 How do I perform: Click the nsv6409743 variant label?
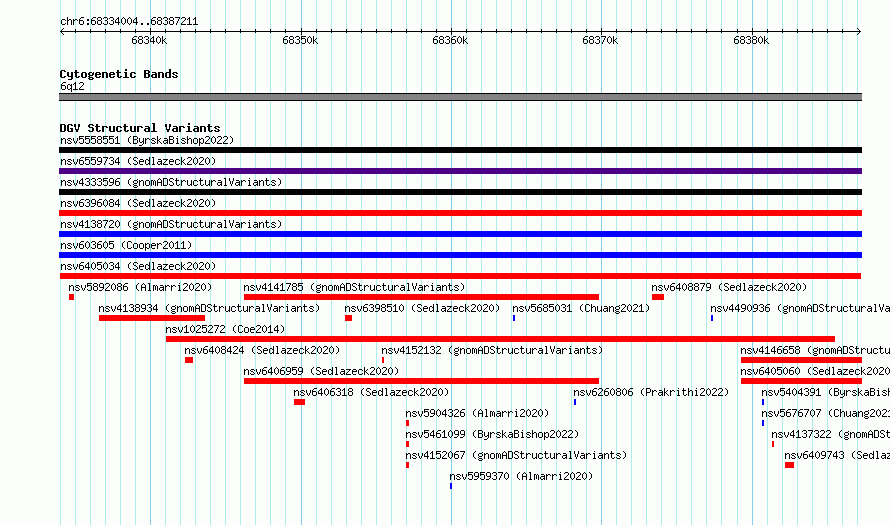point(837,455)
